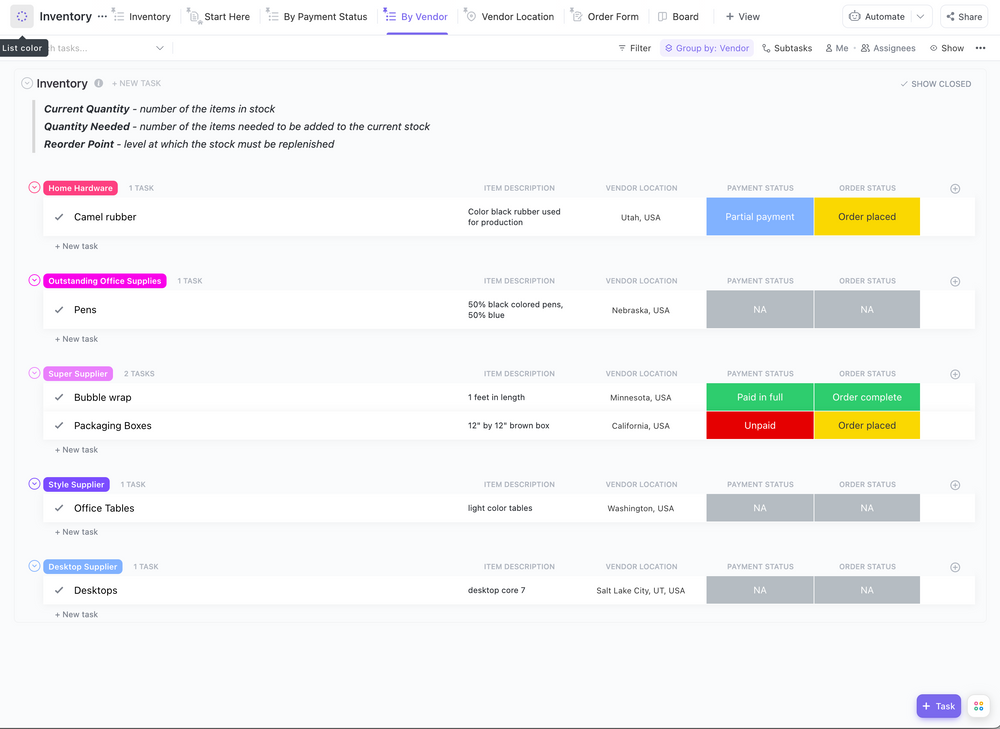
Task: Mark Camel rubber task complete
Action: [59, 217]
